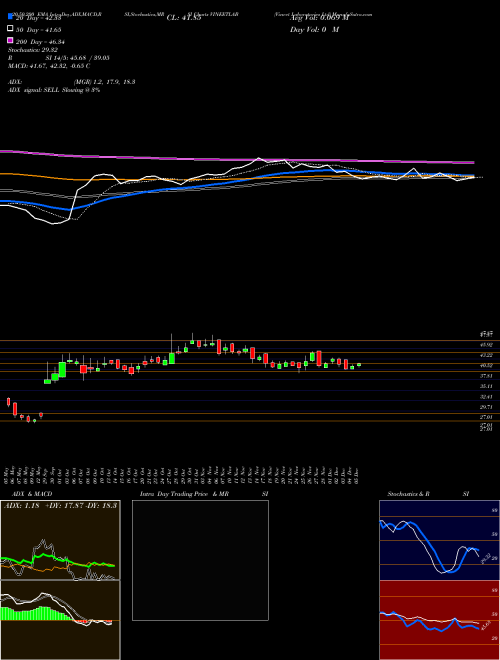500x660 pixels.
Task: Select the '200 Day = 46.34' legend text
Action: pos(40,41)
